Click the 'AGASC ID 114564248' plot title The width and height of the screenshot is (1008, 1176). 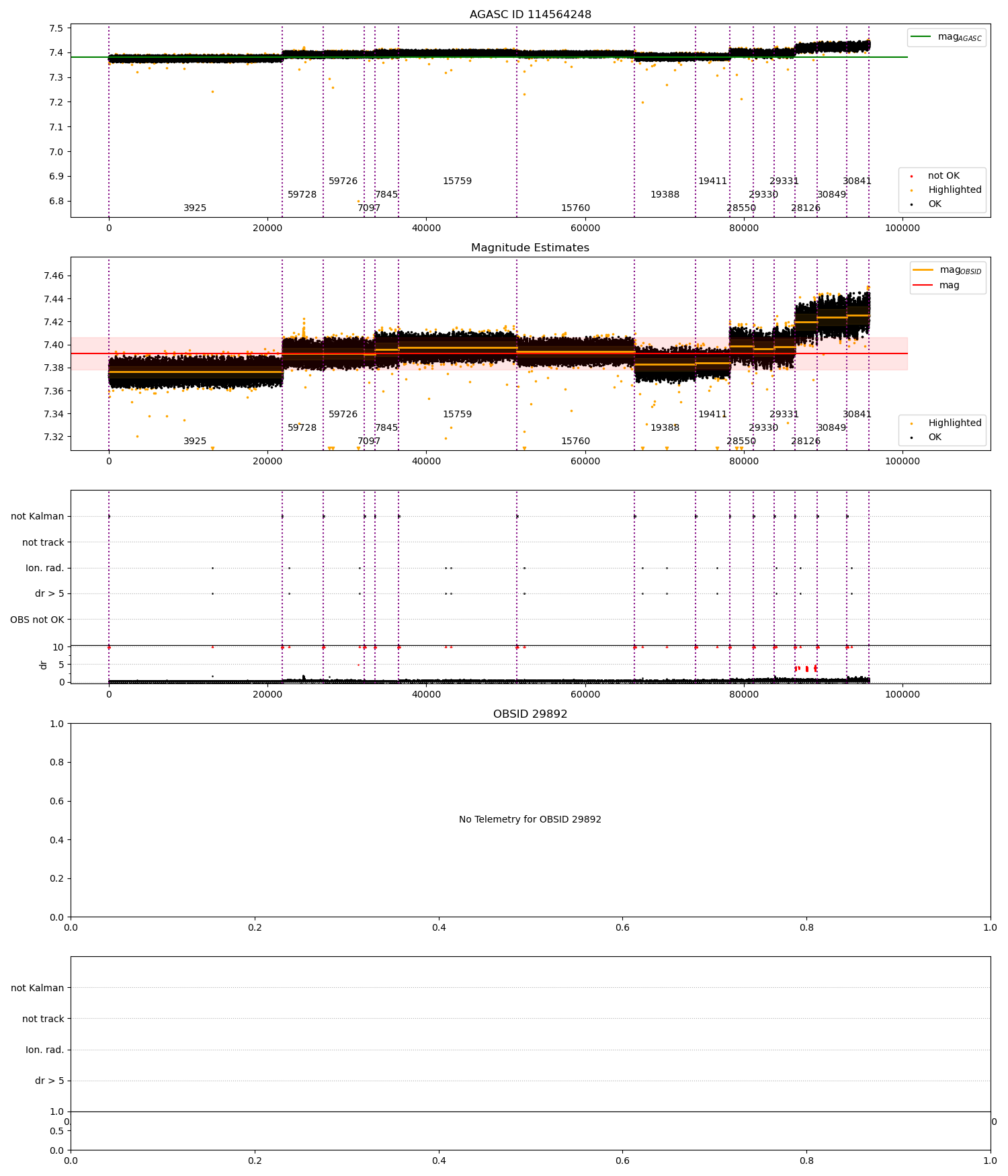point(530,15)
